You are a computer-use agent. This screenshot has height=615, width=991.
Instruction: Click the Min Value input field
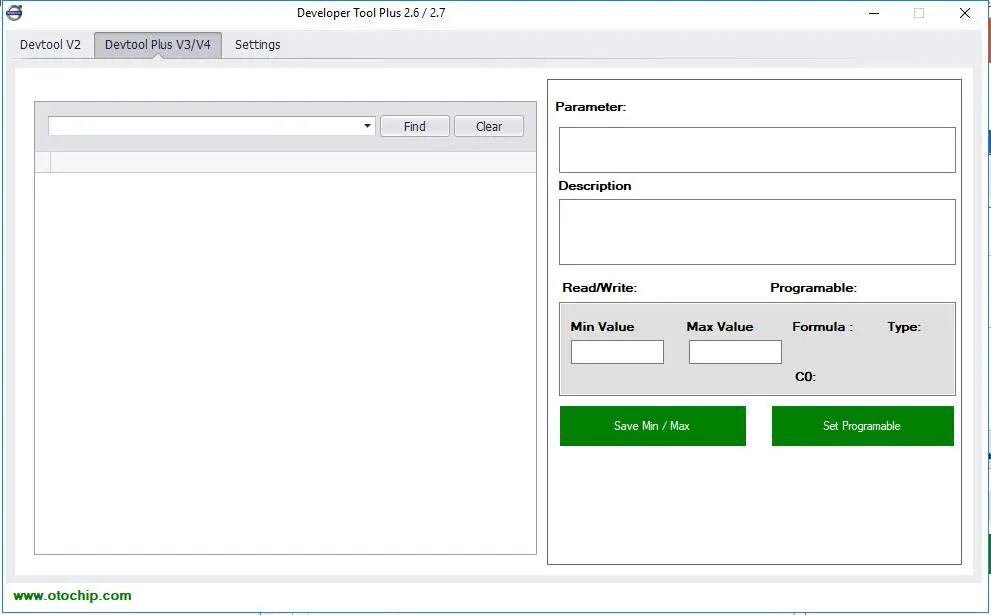[617, 352]
